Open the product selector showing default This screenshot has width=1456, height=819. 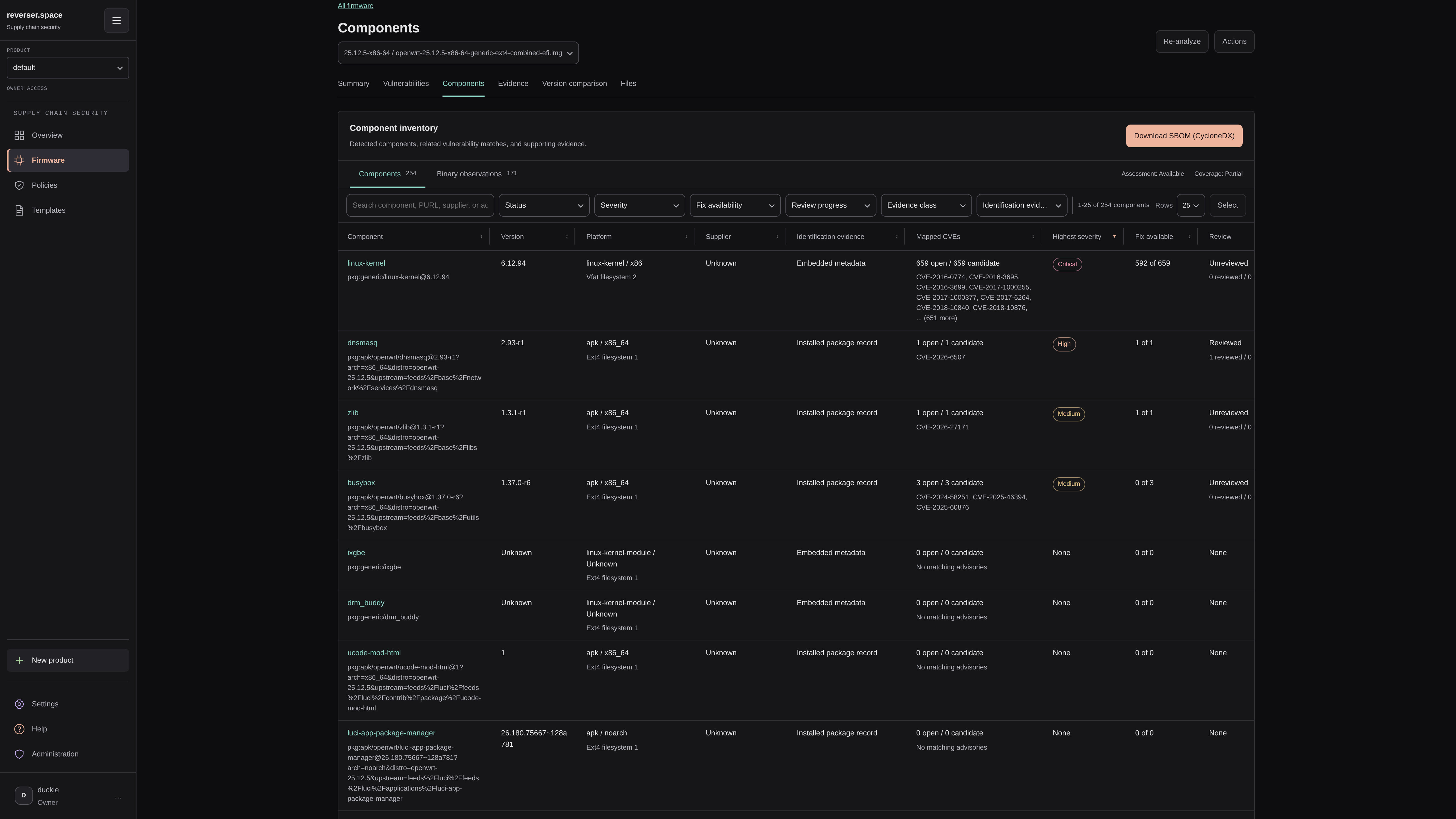pyautogui.click(x=68, y=68)
